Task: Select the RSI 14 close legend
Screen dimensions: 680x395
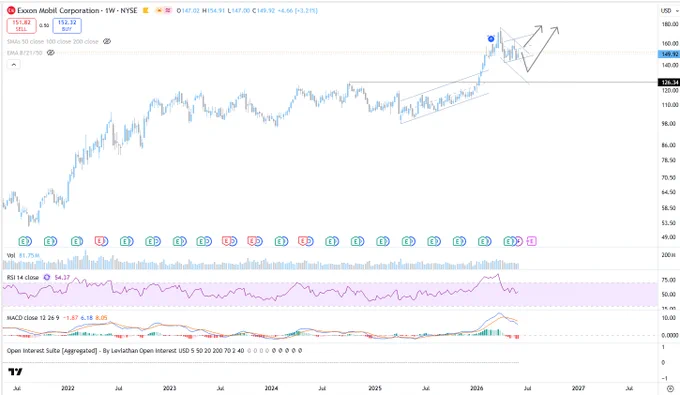Action: point(23,277)
